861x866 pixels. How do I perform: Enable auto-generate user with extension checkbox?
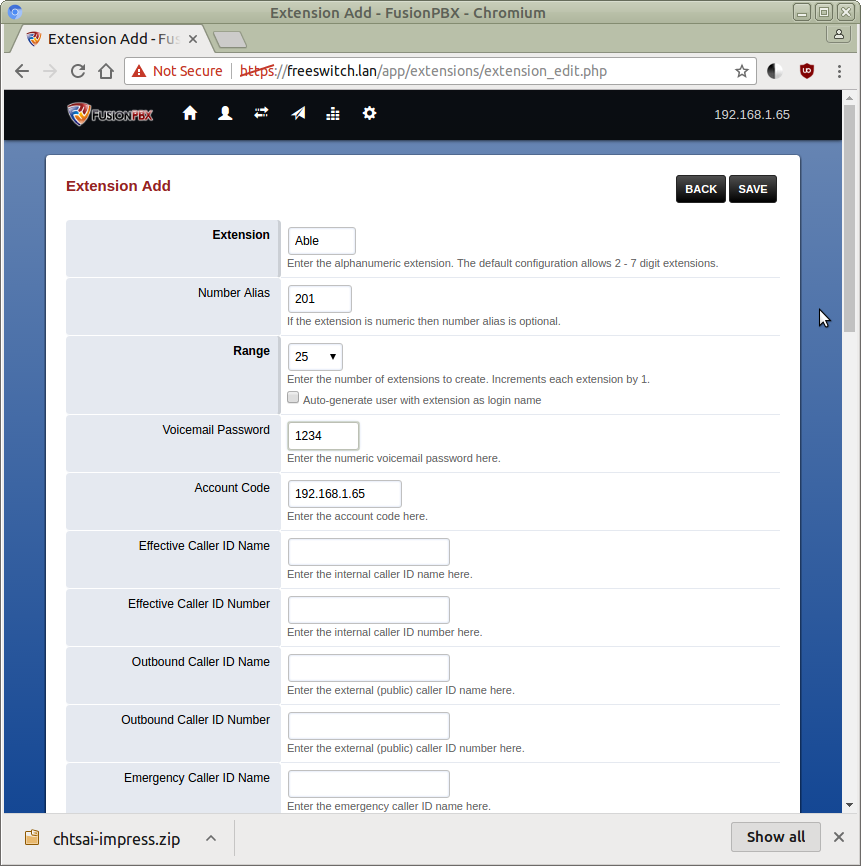293,398
